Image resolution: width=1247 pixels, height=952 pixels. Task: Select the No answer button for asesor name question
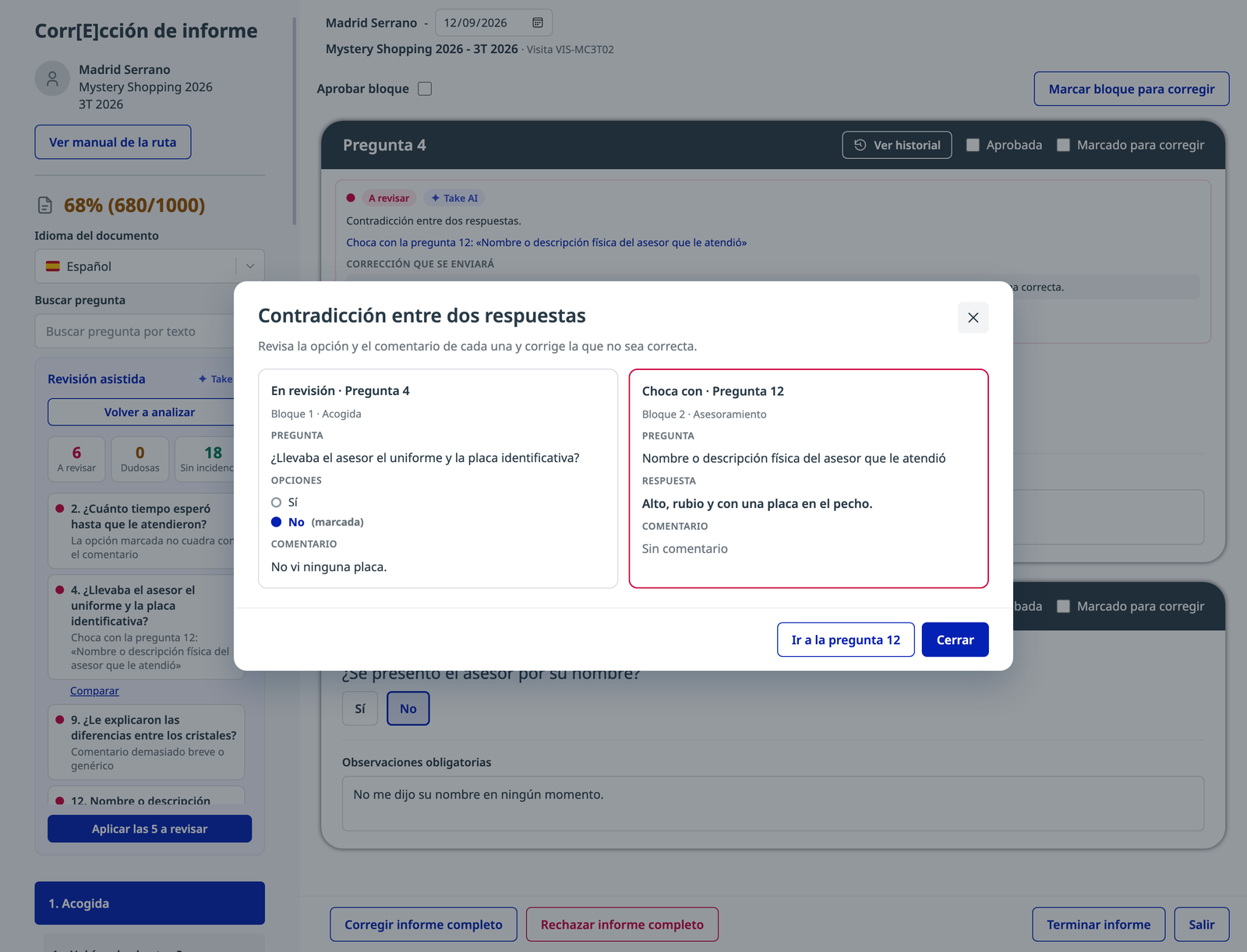[x=408, y=709]
